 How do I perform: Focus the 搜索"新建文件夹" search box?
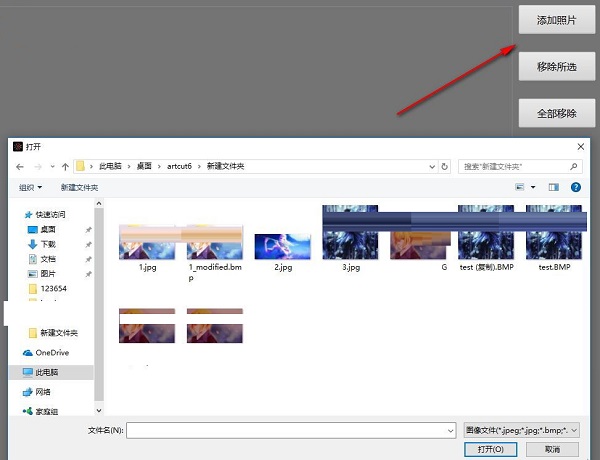pyautogui.click(x=520, y=166)
